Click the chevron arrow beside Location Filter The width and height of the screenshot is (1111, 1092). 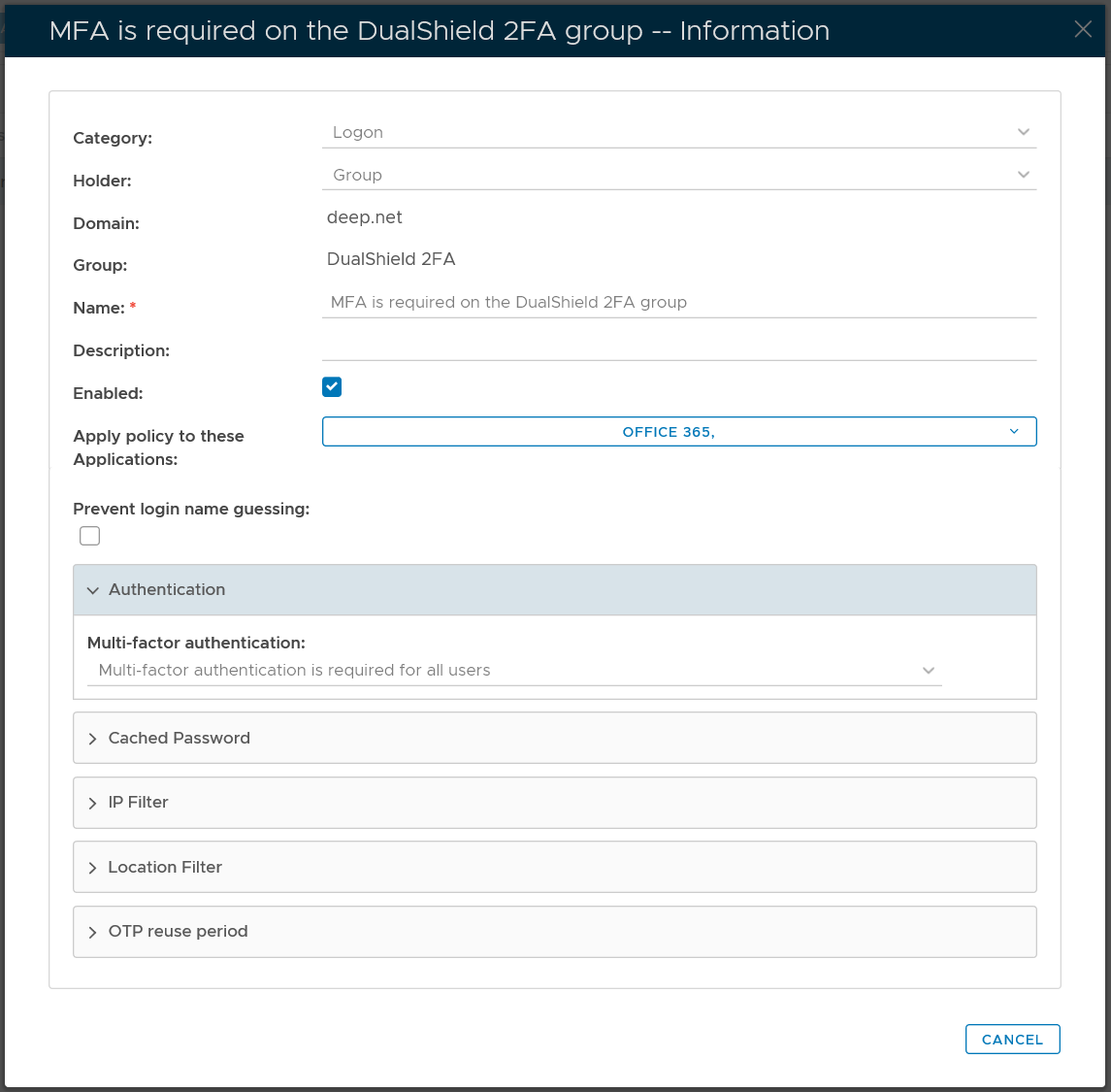point(93,868)
